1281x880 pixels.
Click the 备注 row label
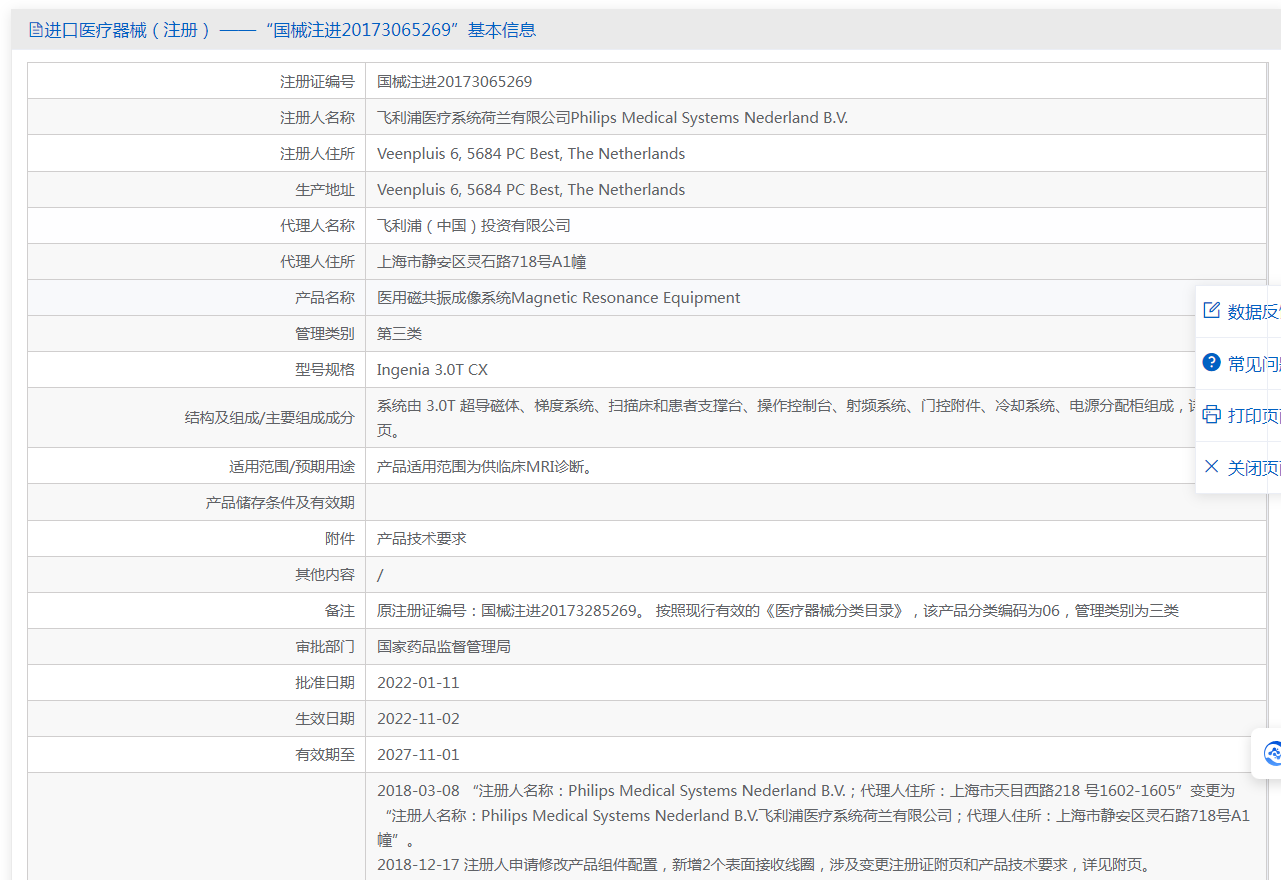coord(340,610)
